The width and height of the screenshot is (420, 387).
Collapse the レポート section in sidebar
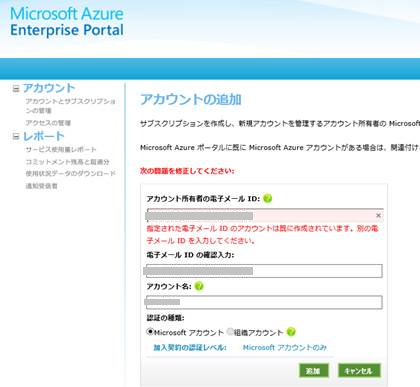pos(16,136)
